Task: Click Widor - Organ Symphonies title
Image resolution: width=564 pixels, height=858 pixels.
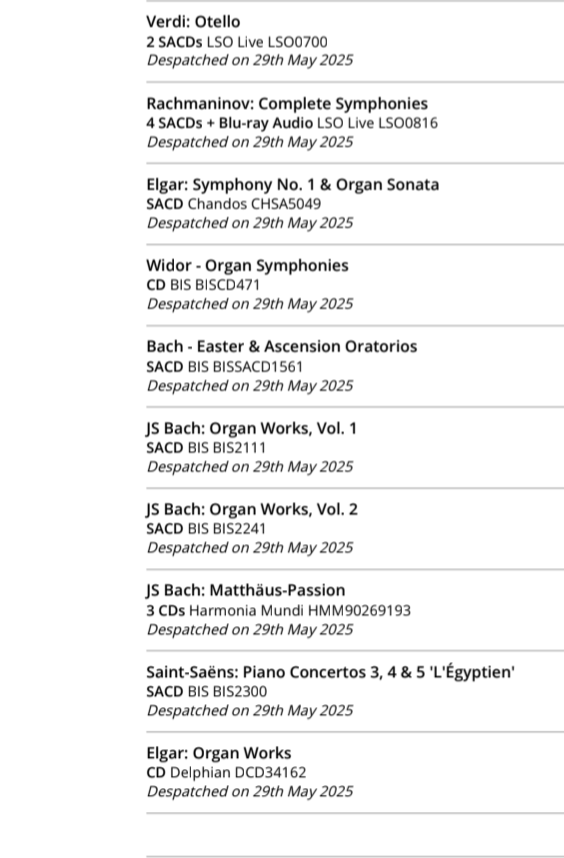Action: [247, 266]
